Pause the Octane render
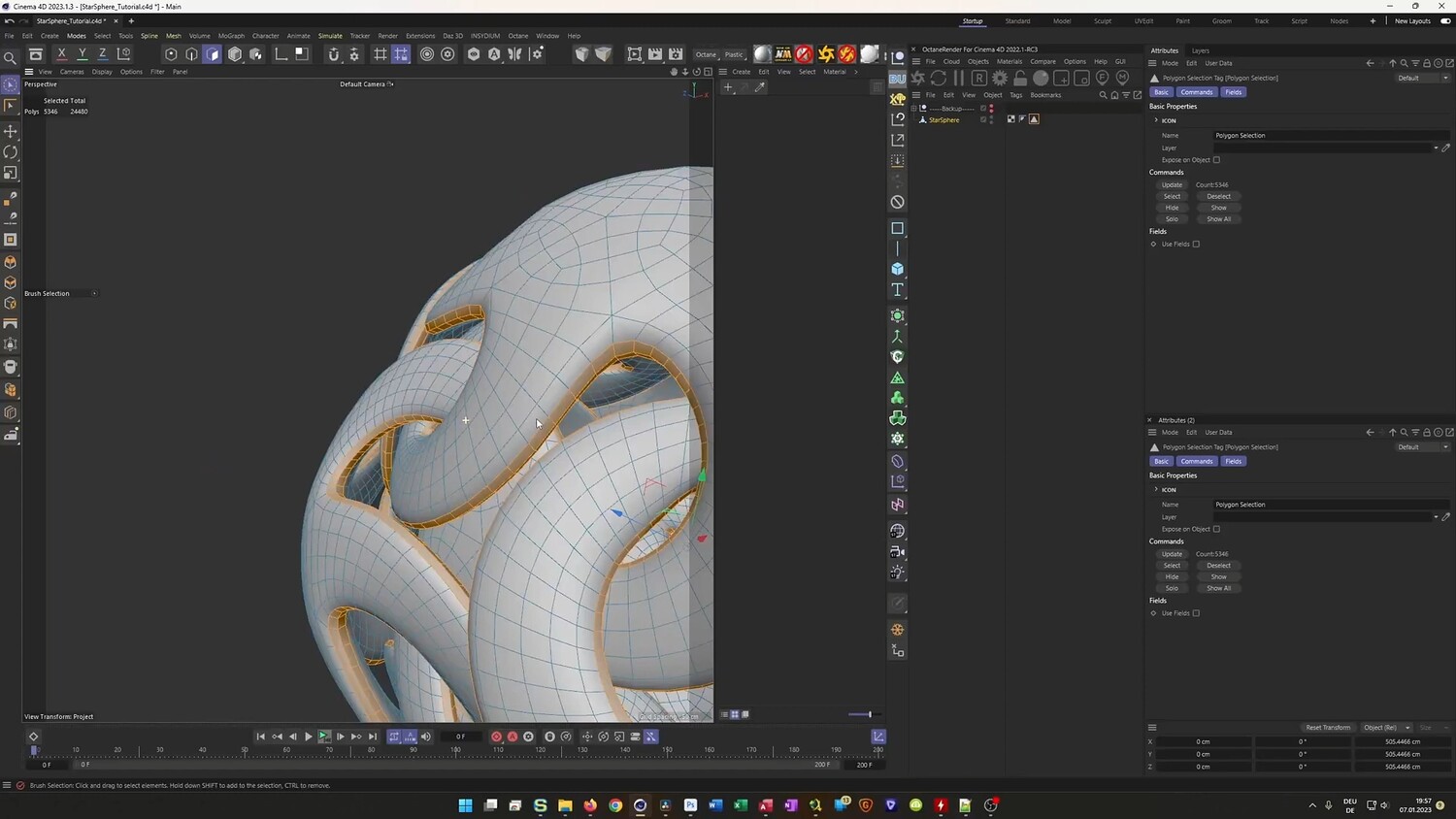 click(x=959, y=78)
